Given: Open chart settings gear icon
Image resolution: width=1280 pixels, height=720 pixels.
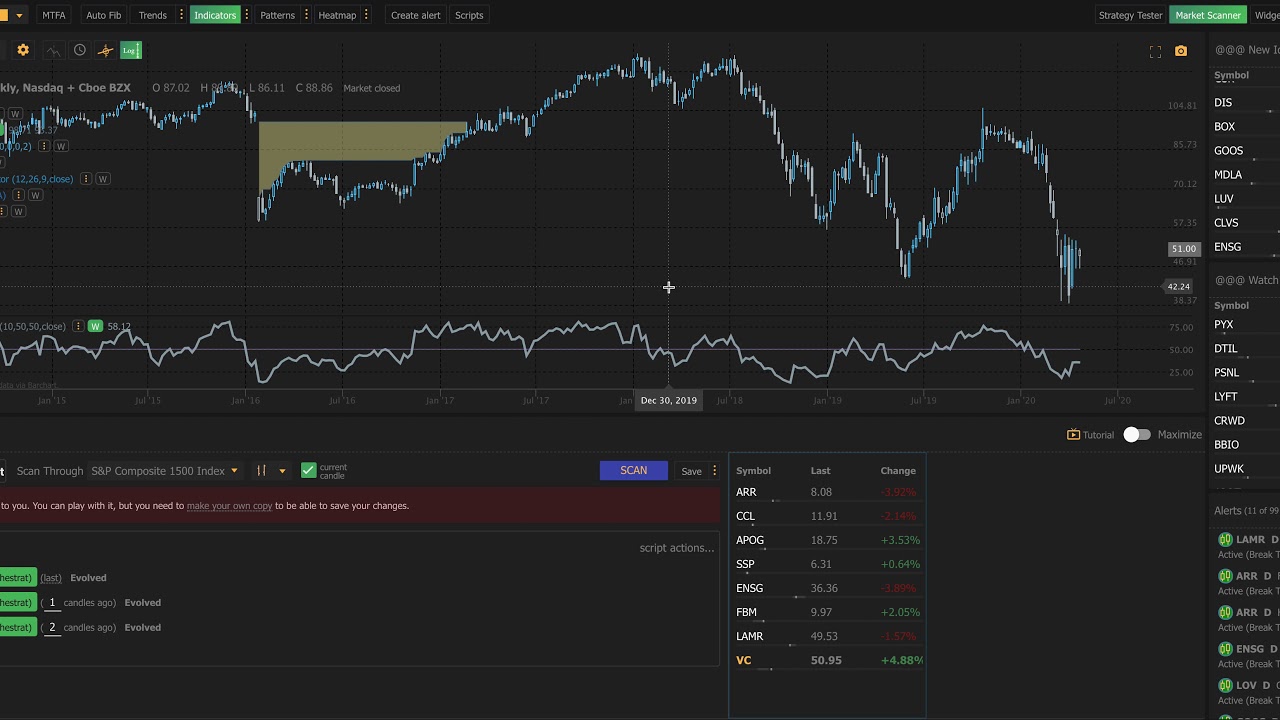Looking at the screenshot, I should coord(23,50).
